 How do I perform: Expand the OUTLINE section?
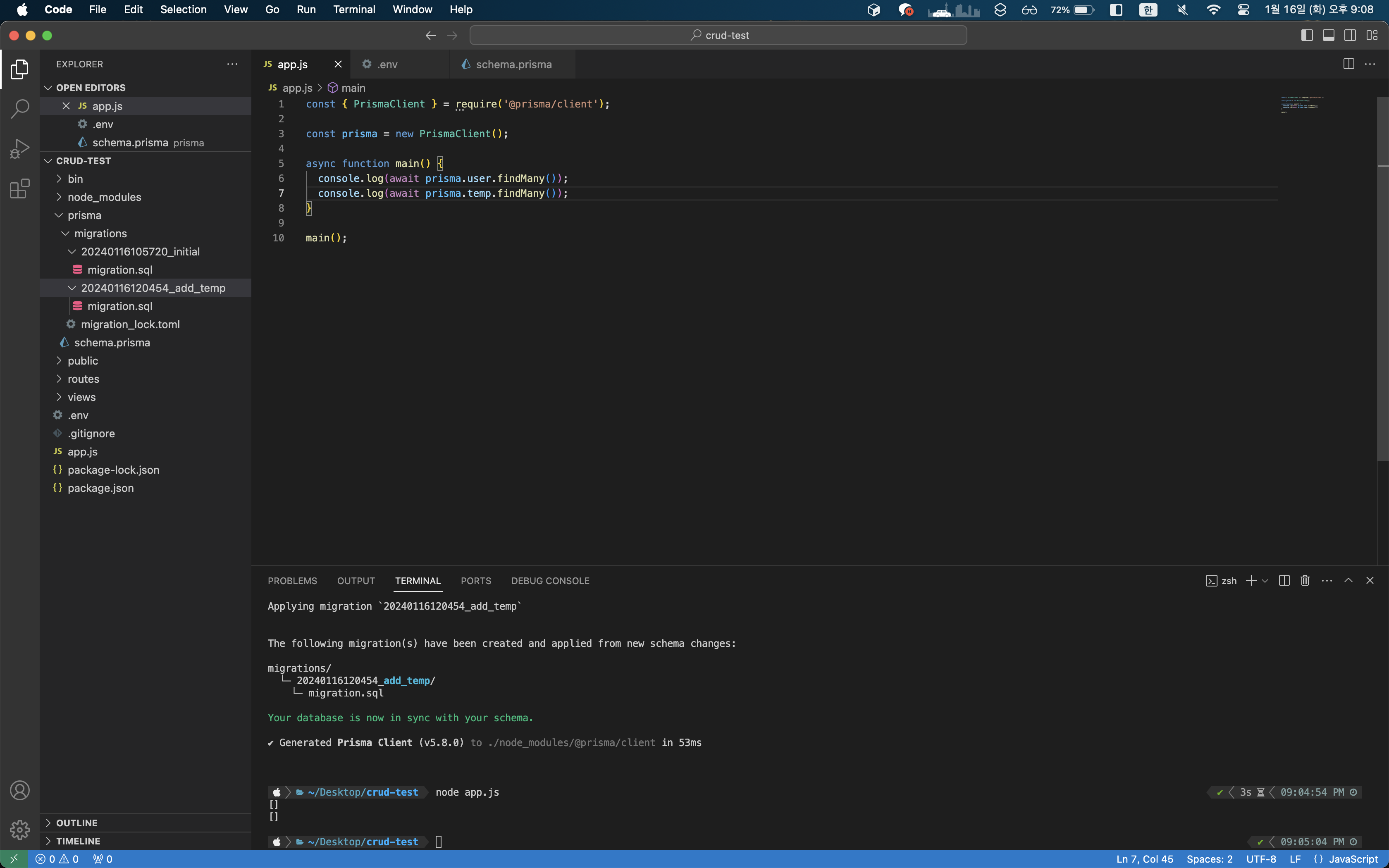point(76,823)
